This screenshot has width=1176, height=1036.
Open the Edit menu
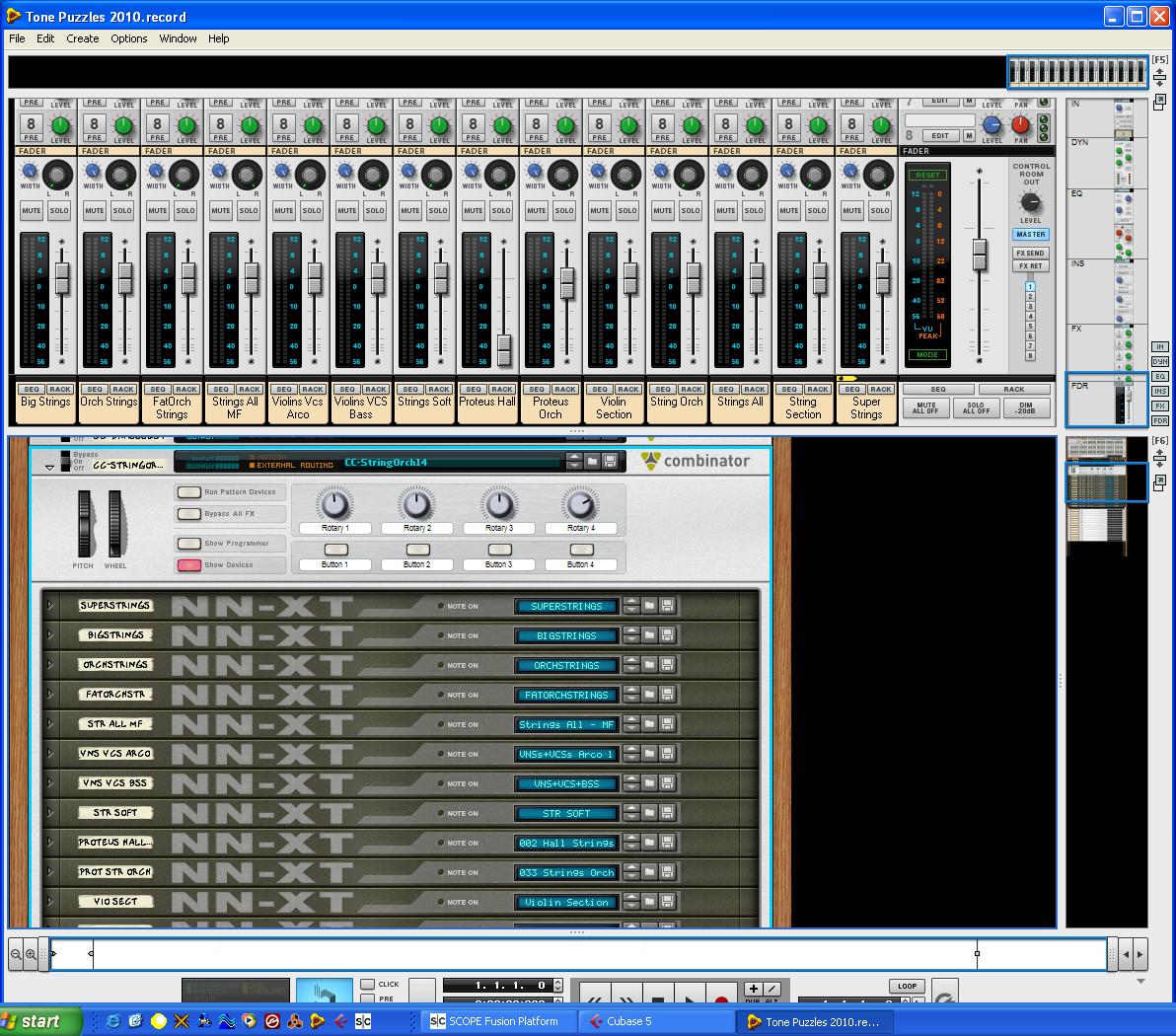point(45,38)
